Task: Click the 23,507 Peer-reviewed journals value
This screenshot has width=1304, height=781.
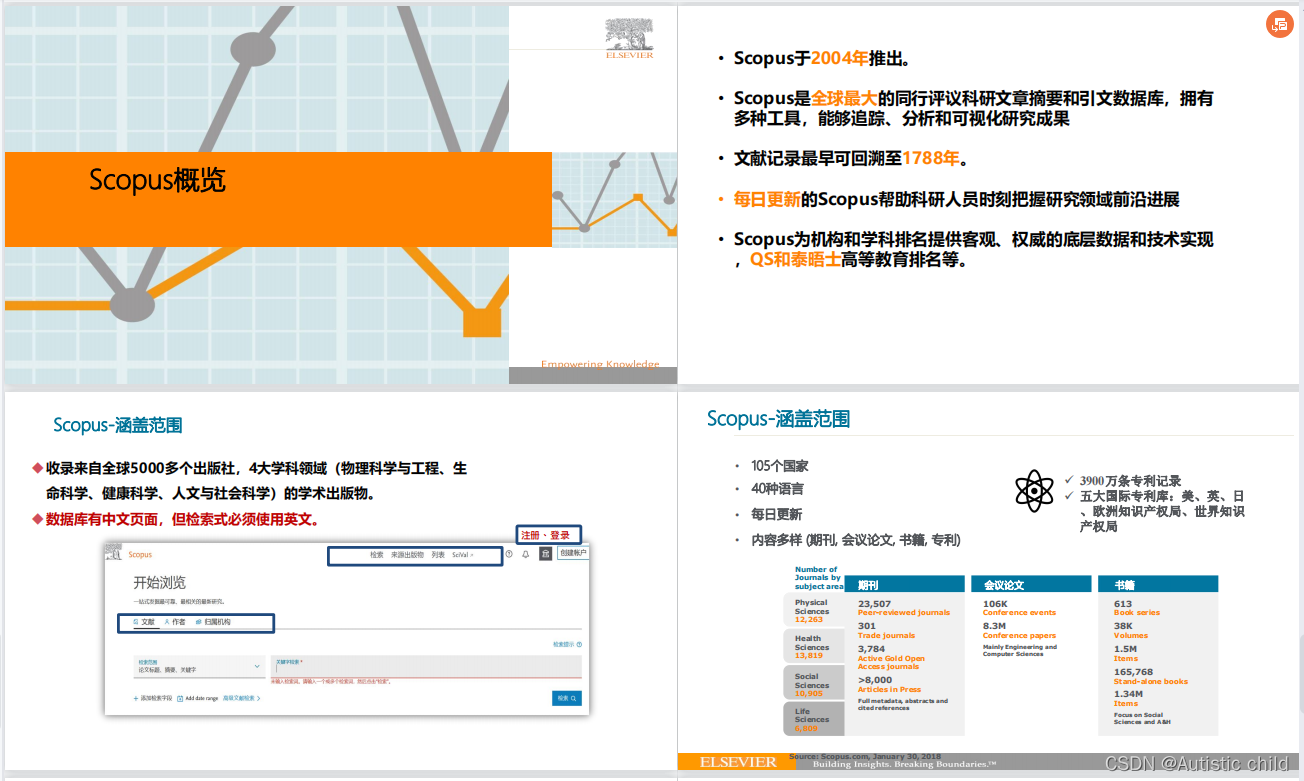Action: [x=903, y=608]
